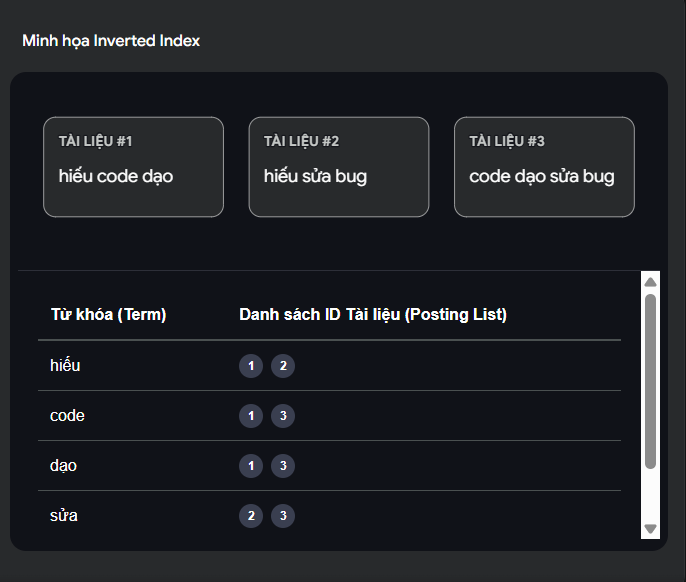Click the Danh sách ID Tài liệu column header

[373, 315]
